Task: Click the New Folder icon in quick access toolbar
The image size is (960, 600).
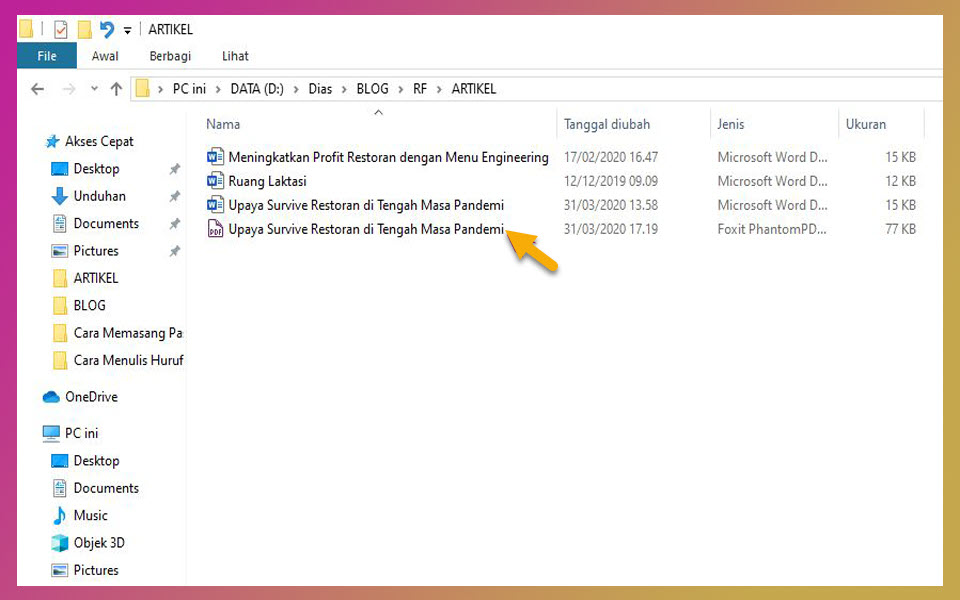Action: 85,29
